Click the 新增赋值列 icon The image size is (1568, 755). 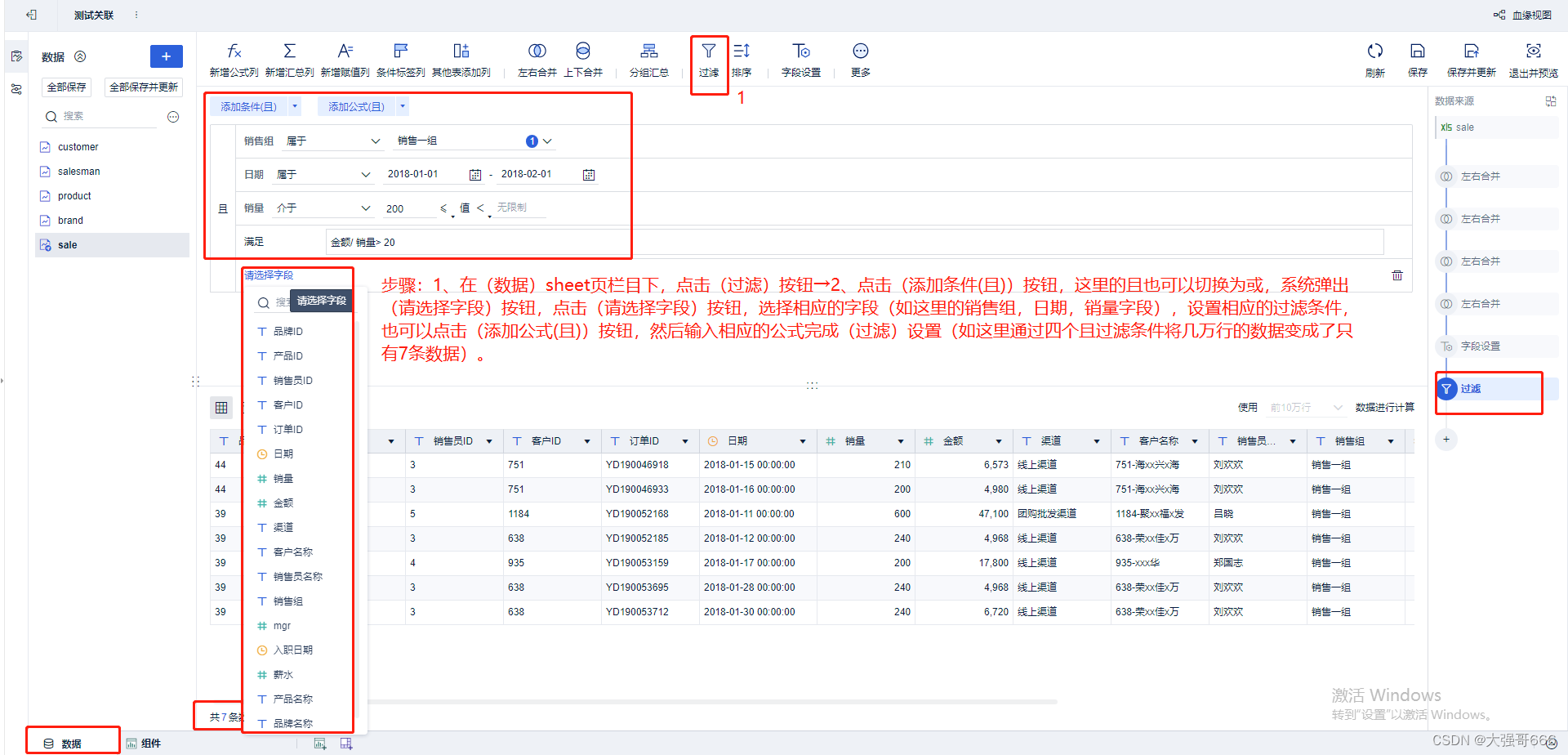[345, 51]
